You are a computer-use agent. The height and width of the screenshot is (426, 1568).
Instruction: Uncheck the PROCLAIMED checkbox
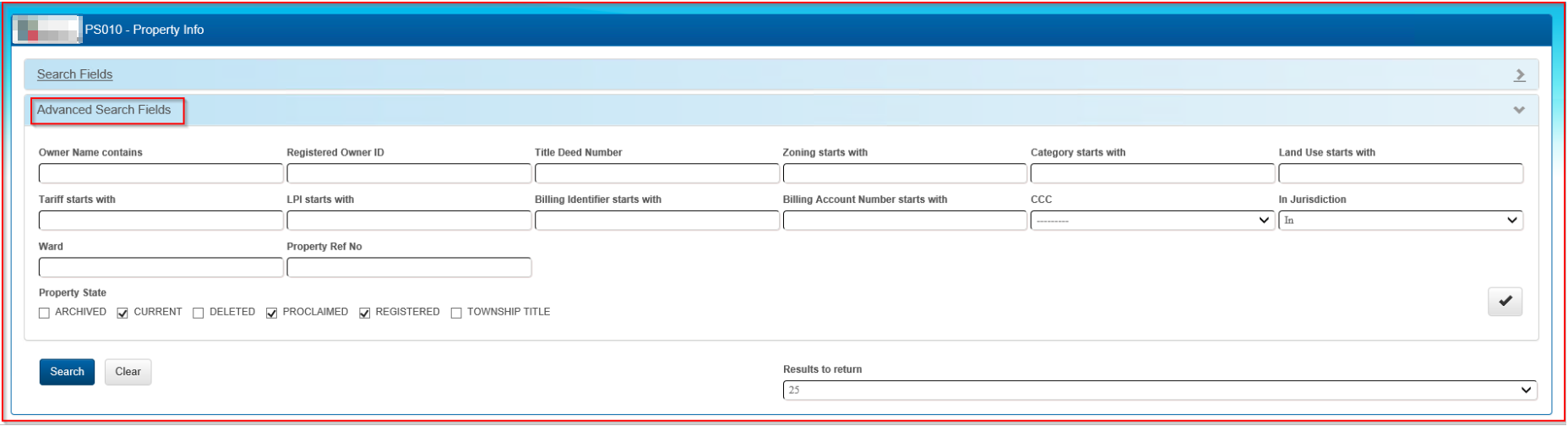coord(272,314)
